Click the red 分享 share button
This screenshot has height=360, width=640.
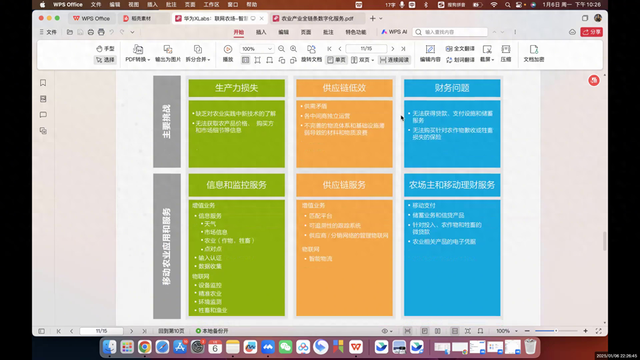click(591, 32)
